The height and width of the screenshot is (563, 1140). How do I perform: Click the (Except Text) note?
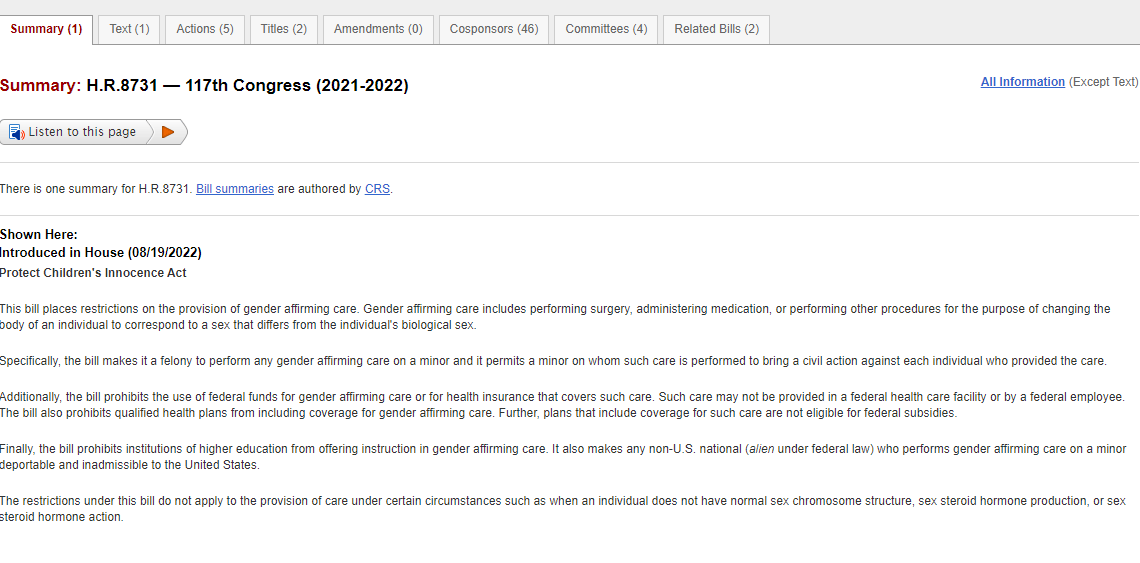coord(1104,81)
